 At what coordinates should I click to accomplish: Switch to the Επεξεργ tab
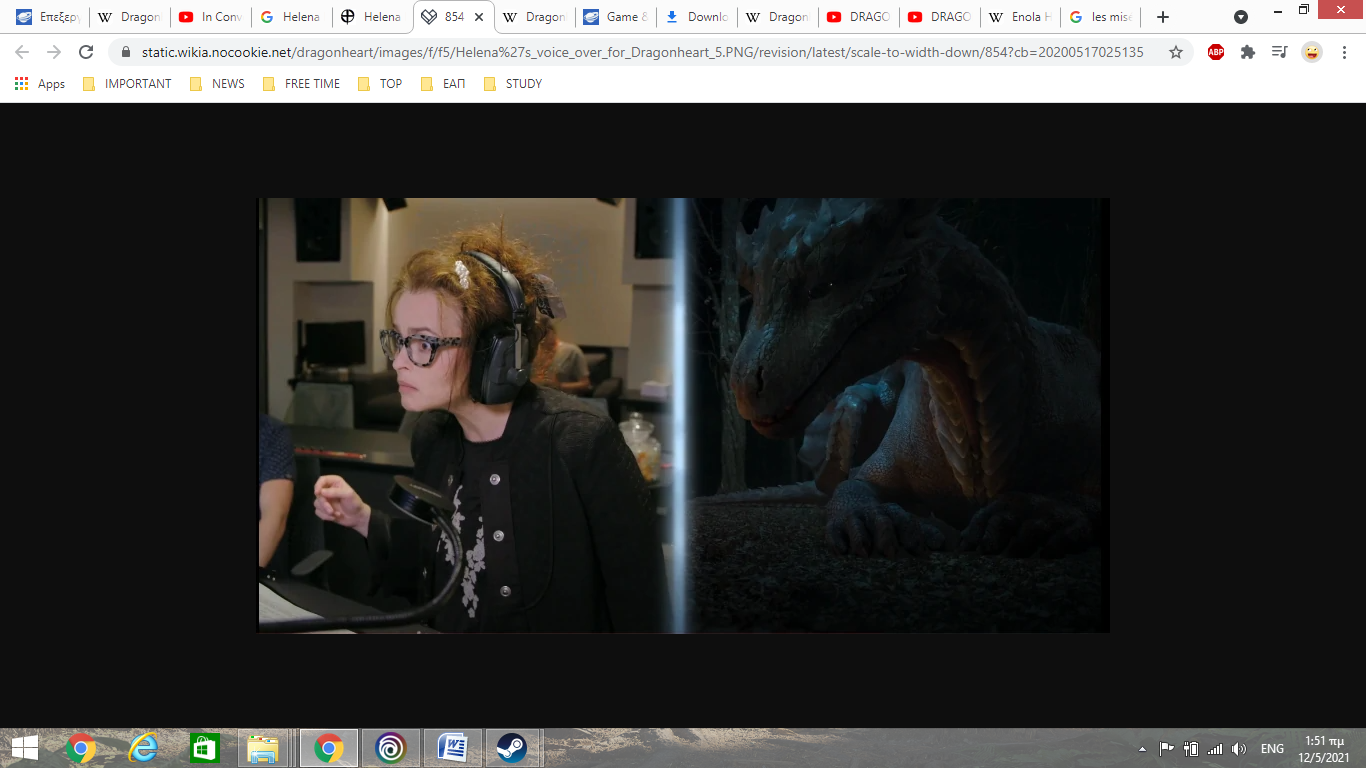[47, 17]
